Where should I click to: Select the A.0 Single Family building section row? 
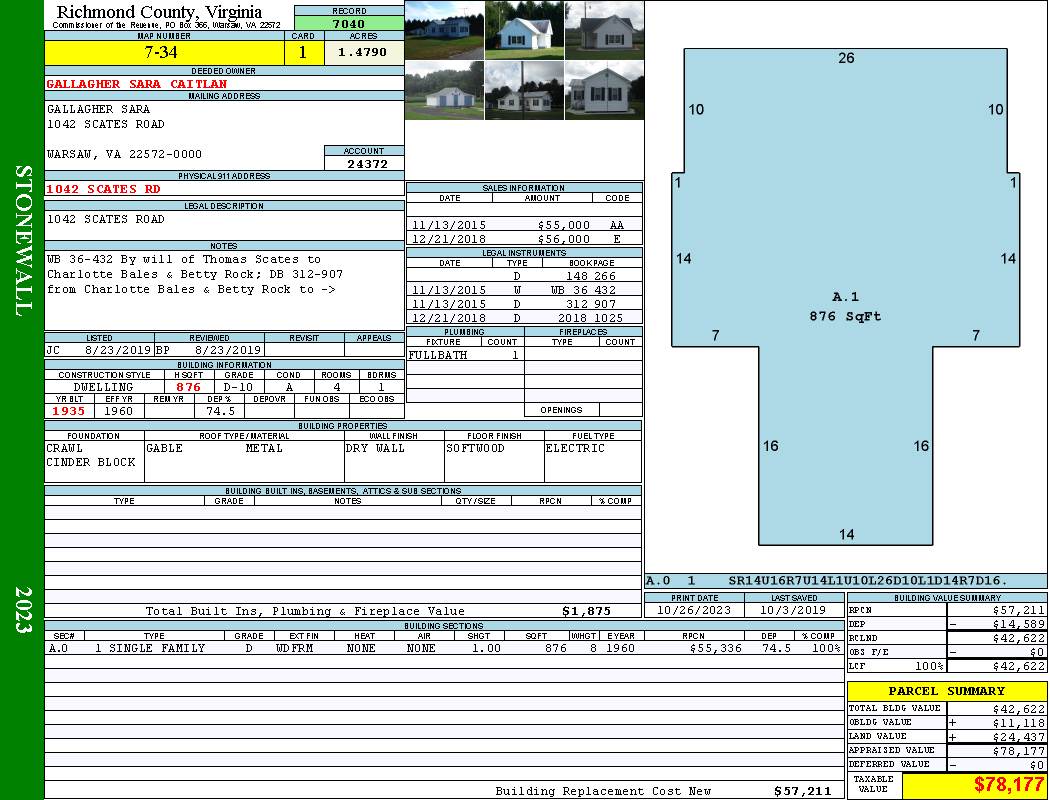click(443, 649)
